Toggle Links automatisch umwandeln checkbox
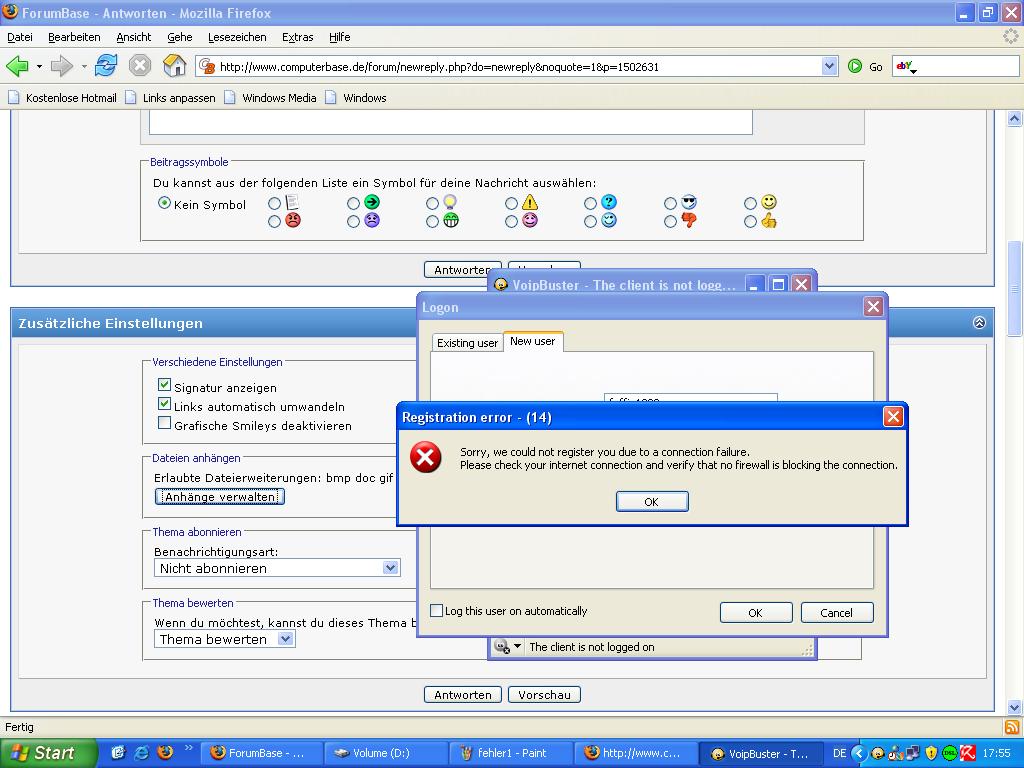Viewport: 1024px width, 768px height. click(165, 404)
